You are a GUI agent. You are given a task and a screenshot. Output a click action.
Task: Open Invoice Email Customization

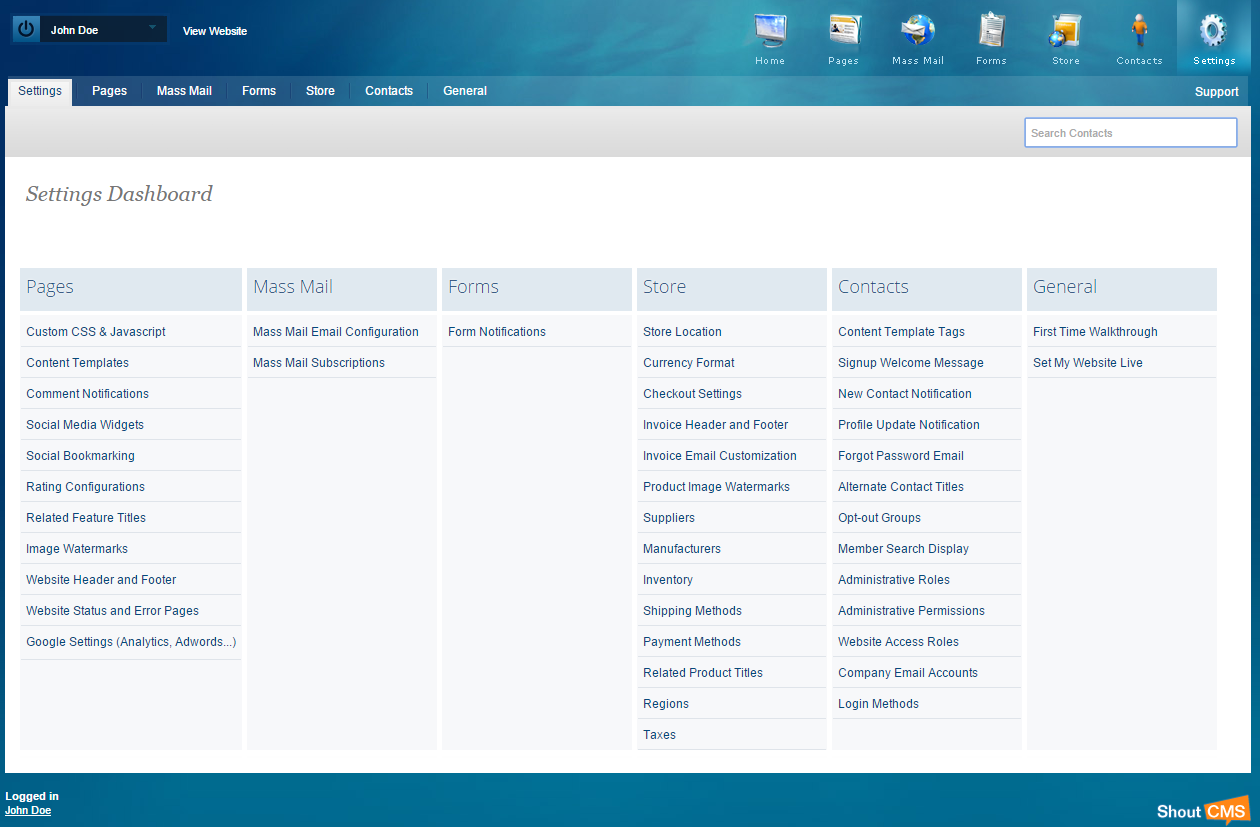(720, 456)
